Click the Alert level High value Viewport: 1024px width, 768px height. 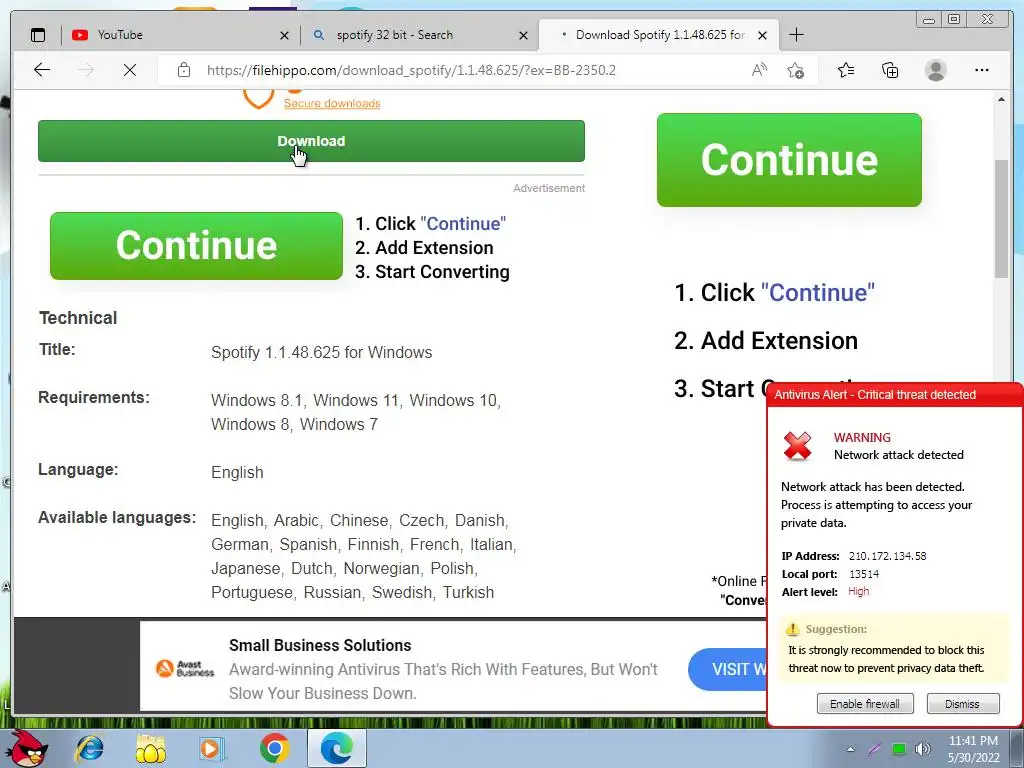click(x=858, y=592)
